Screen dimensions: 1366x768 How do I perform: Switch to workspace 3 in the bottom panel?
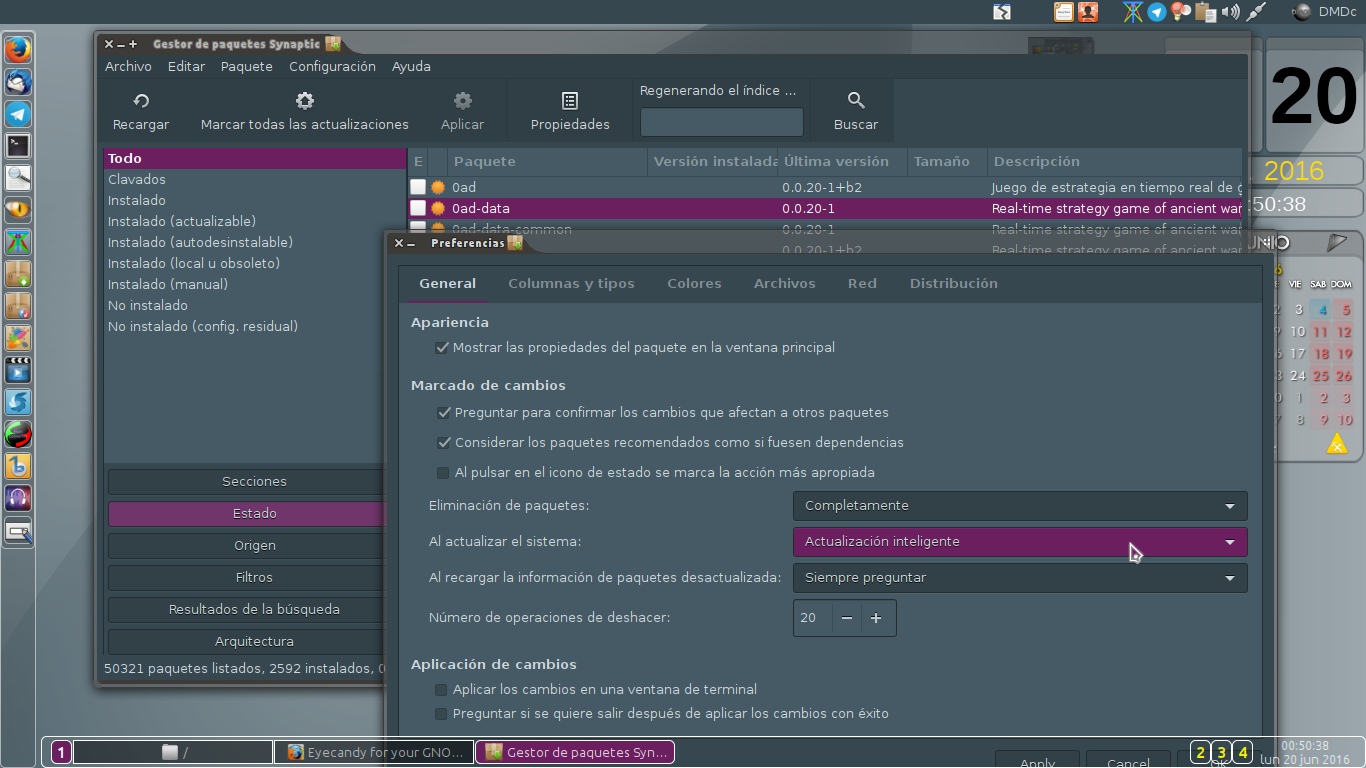click(1221, 752)
